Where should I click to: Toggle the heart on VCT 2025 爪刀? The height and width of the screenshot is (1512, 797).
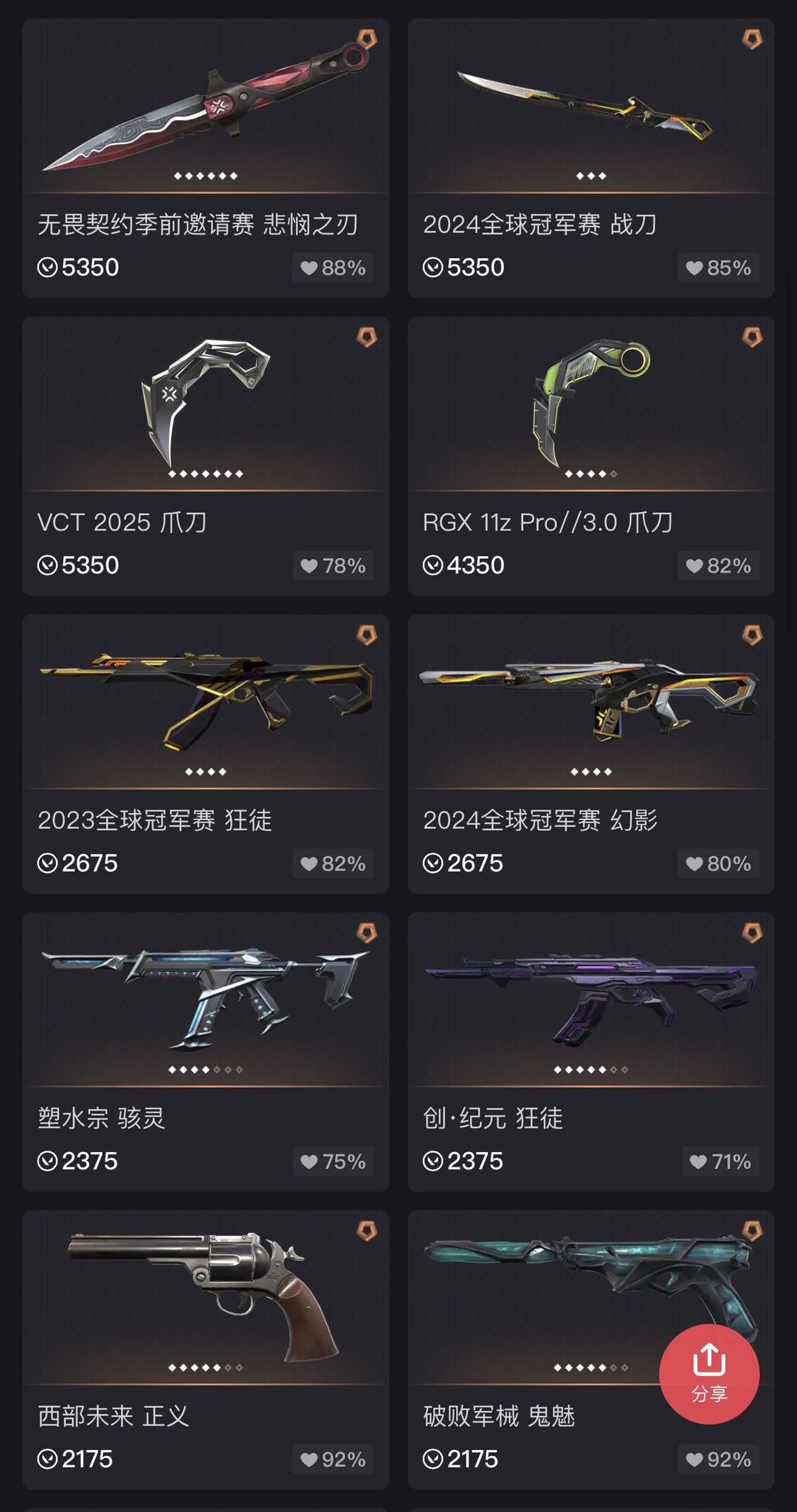coord(334,566)
